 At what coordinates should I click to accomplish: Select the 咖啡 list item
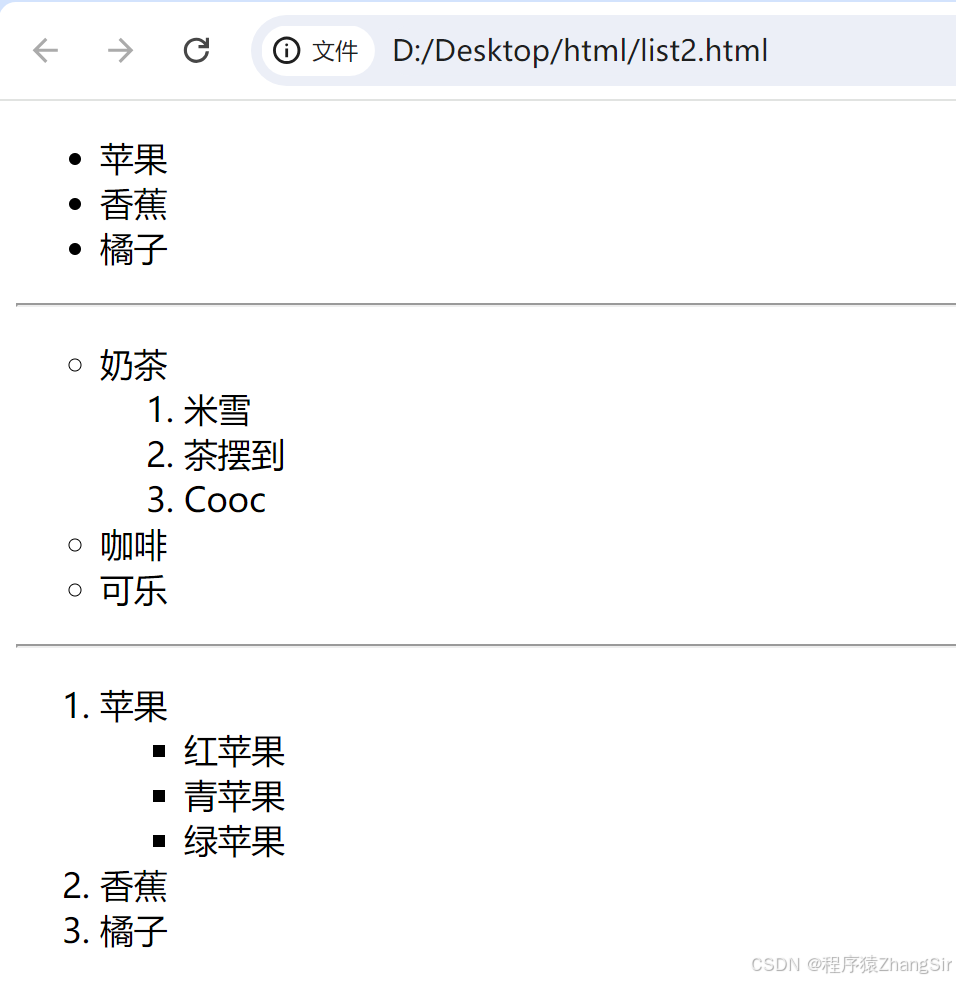click(133, 545)
